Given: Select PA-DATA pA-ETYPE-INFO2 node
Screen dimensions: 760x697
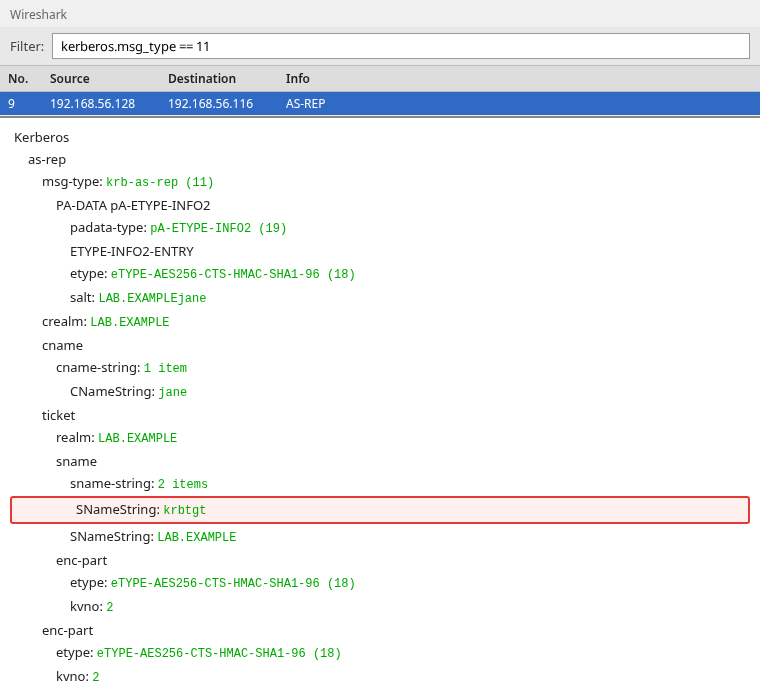Looking at the screenshot, I should (x=133, y=206).
